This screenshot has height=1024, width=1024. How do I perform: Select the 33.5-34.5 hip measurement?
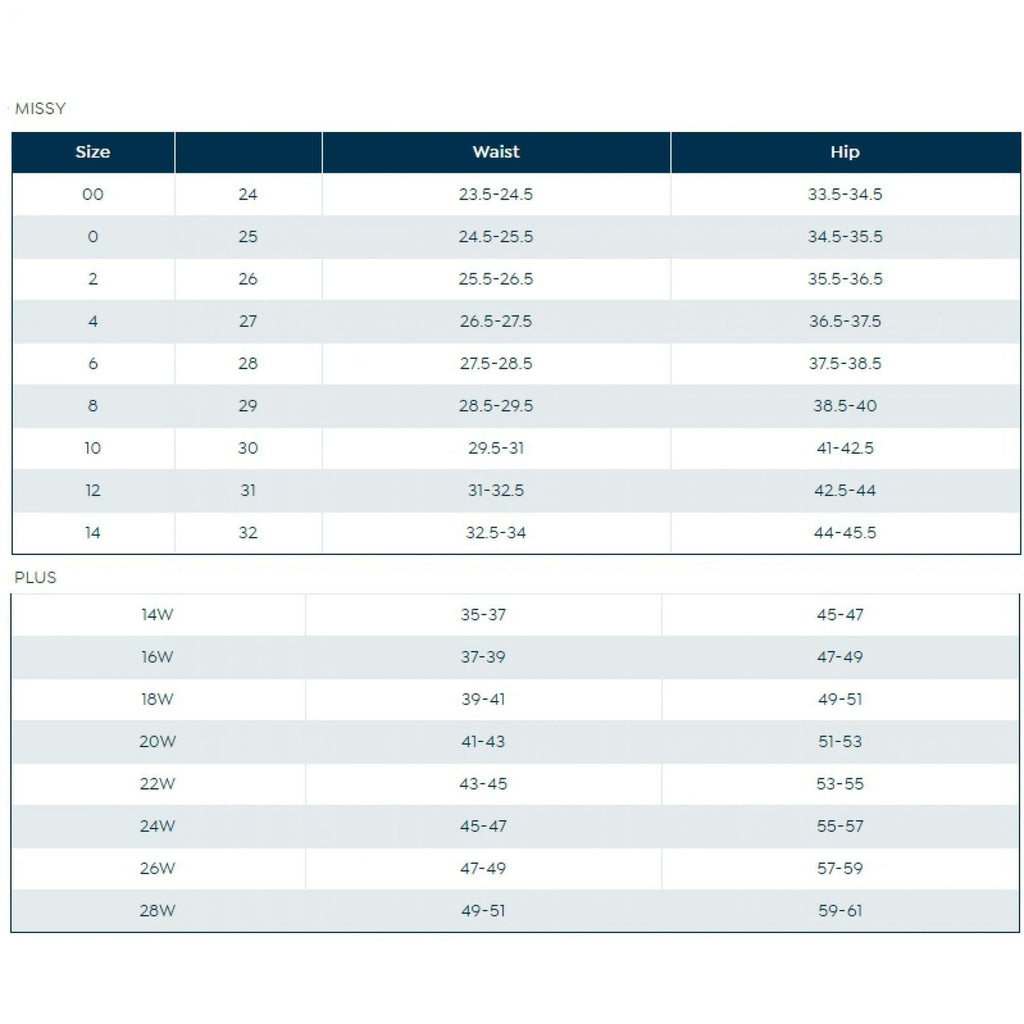coord(845,194)
